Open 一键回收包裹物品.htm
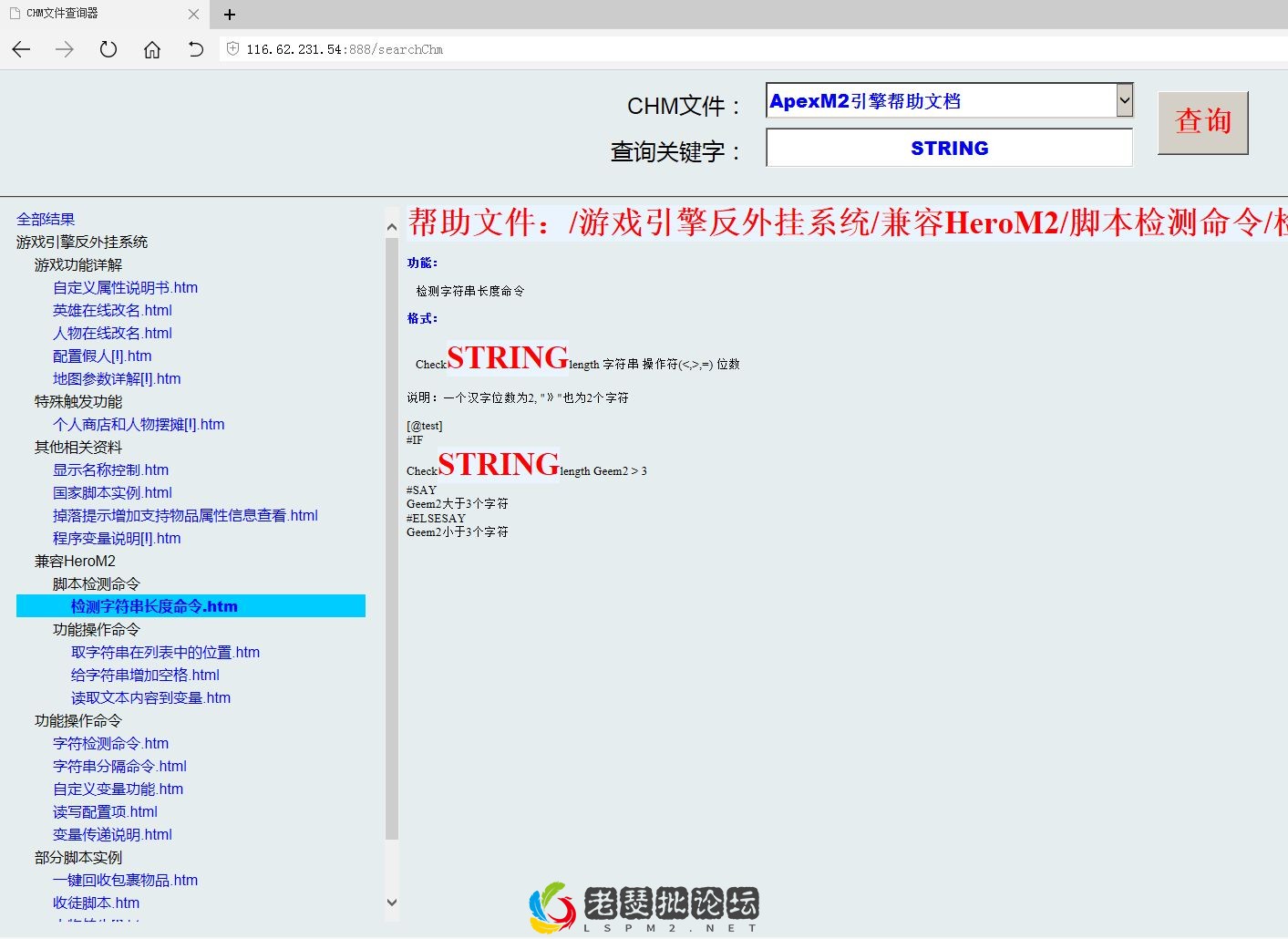The width and height of the screenshot is (1288, 939). [125, 880]
